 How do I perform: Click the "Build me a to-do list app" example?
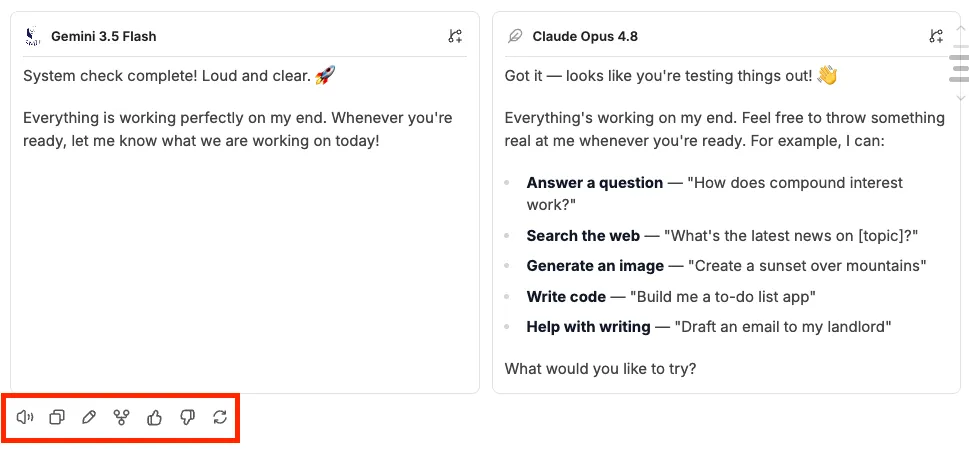723,296
